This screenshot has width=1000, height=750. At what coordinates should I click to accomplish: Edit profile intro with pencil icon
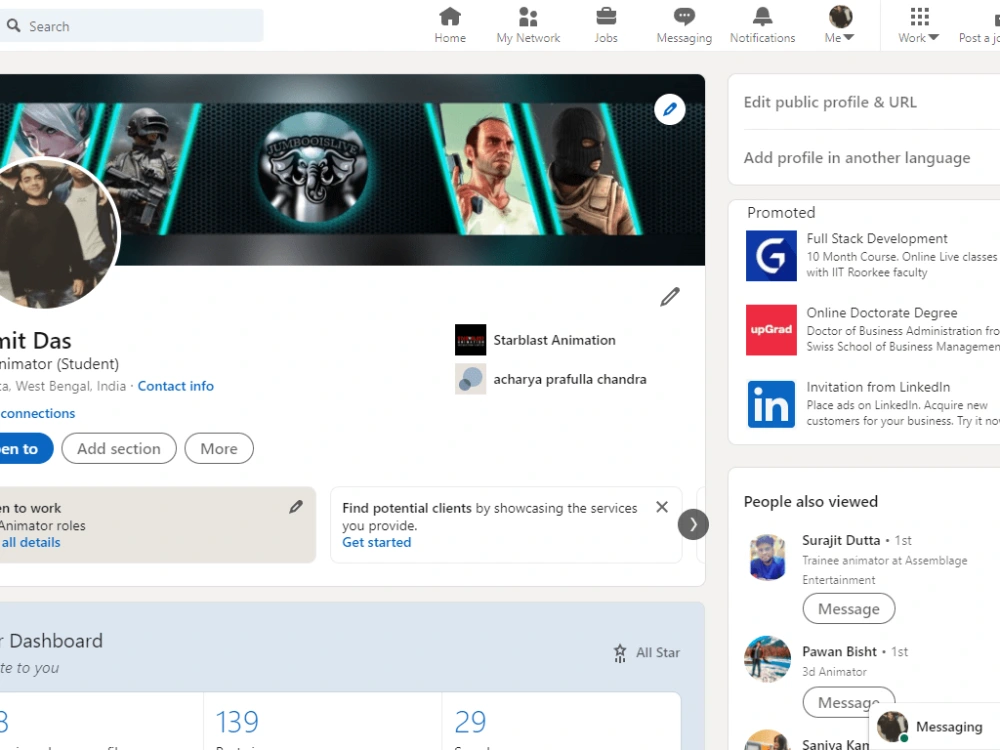click(670, 297)
